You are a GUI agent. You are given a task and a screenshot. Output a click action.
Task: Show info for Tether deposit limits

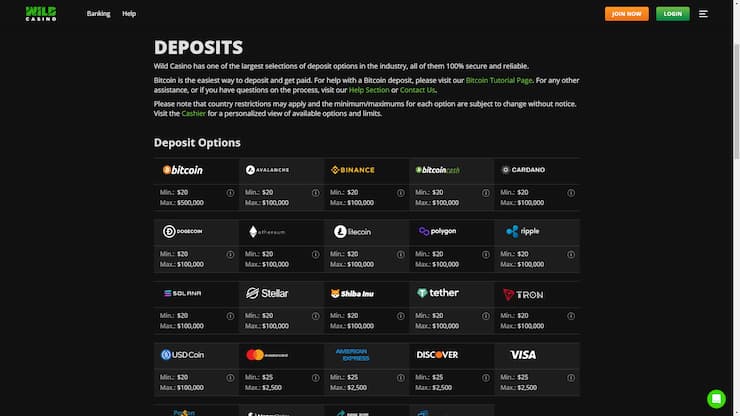486,316
